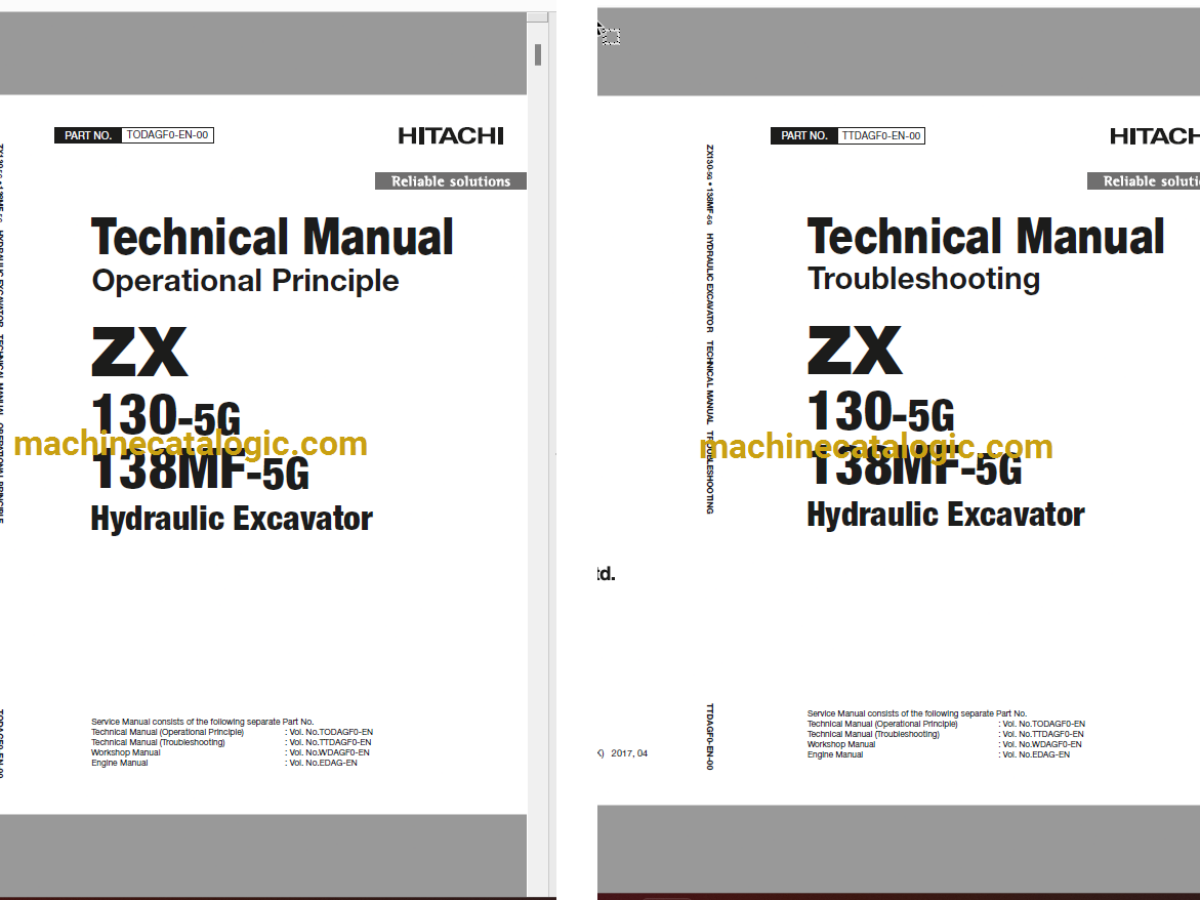This screenshot has width=1200, height=900.
Task: Click vertical spine text TTDAGF0-EN-00 on right page
Action: click(710, 736)
